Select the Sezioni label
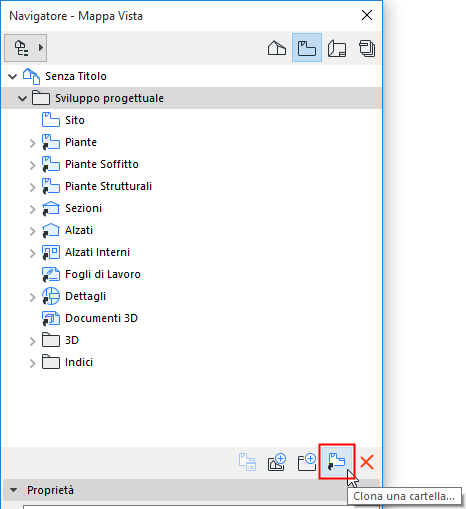This screenshot has width=466, height=509. click(83, 208)
